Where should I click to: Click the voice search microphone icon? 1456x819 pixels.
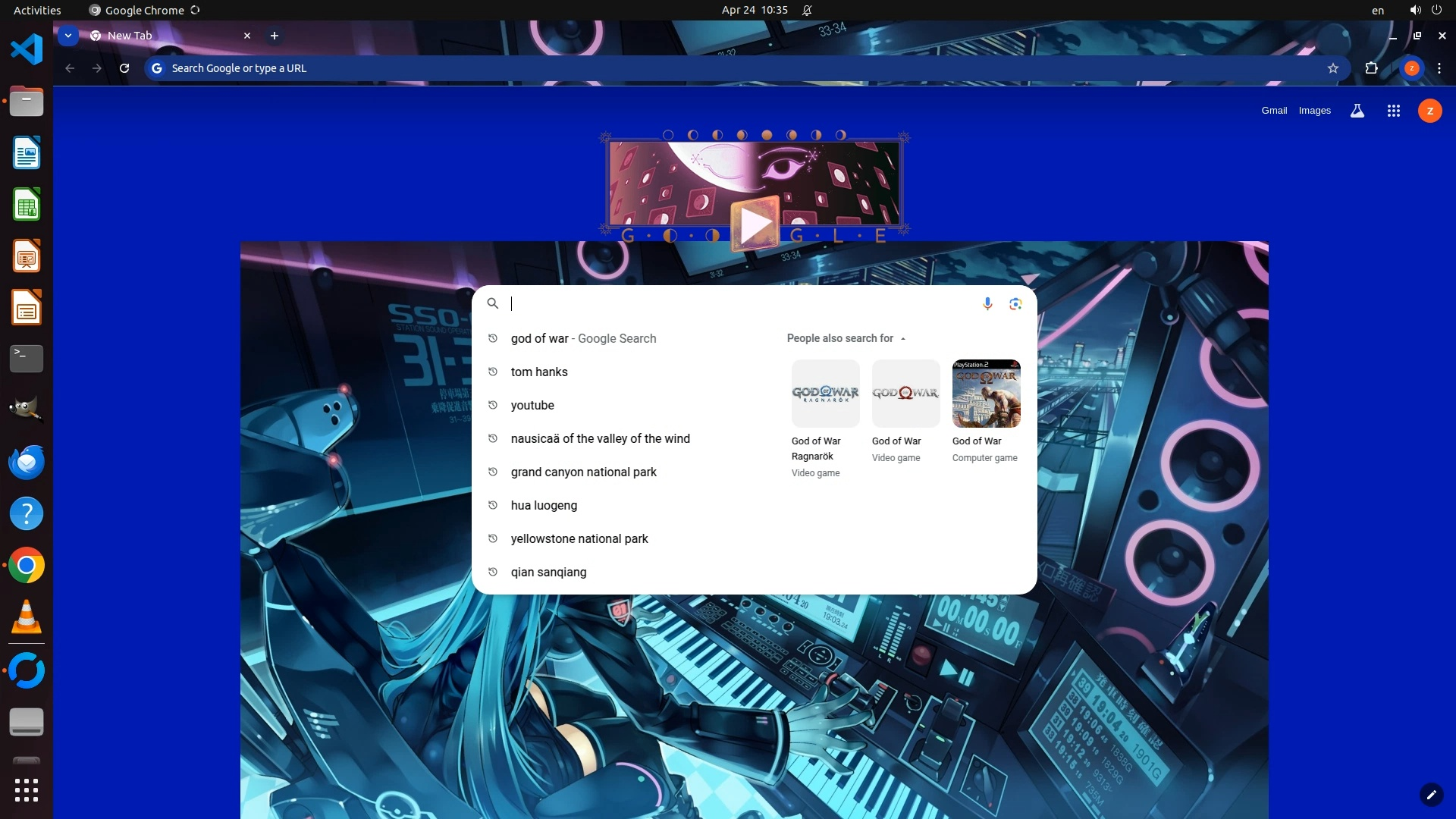[987, 303]
